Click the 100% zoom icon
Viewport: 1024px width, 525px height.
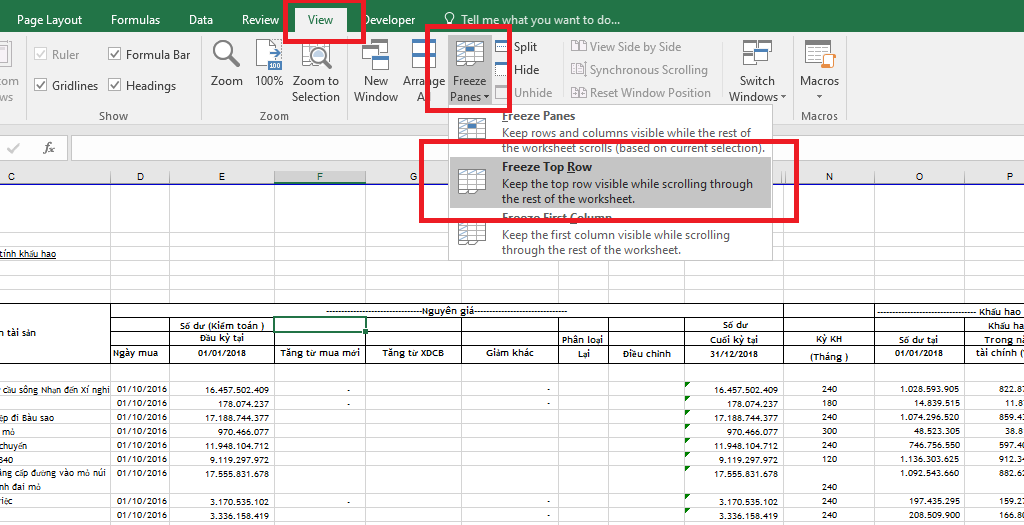pos(268,55)
